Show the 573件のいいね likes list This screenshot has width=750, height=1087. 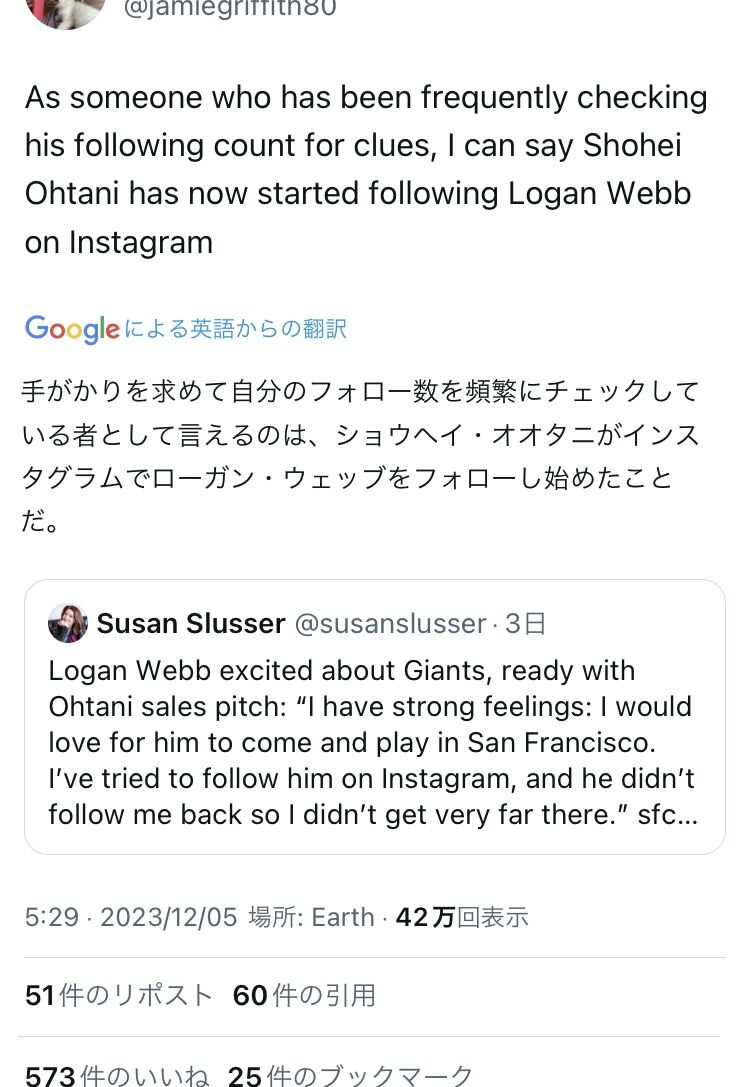tap(116, 1075)
